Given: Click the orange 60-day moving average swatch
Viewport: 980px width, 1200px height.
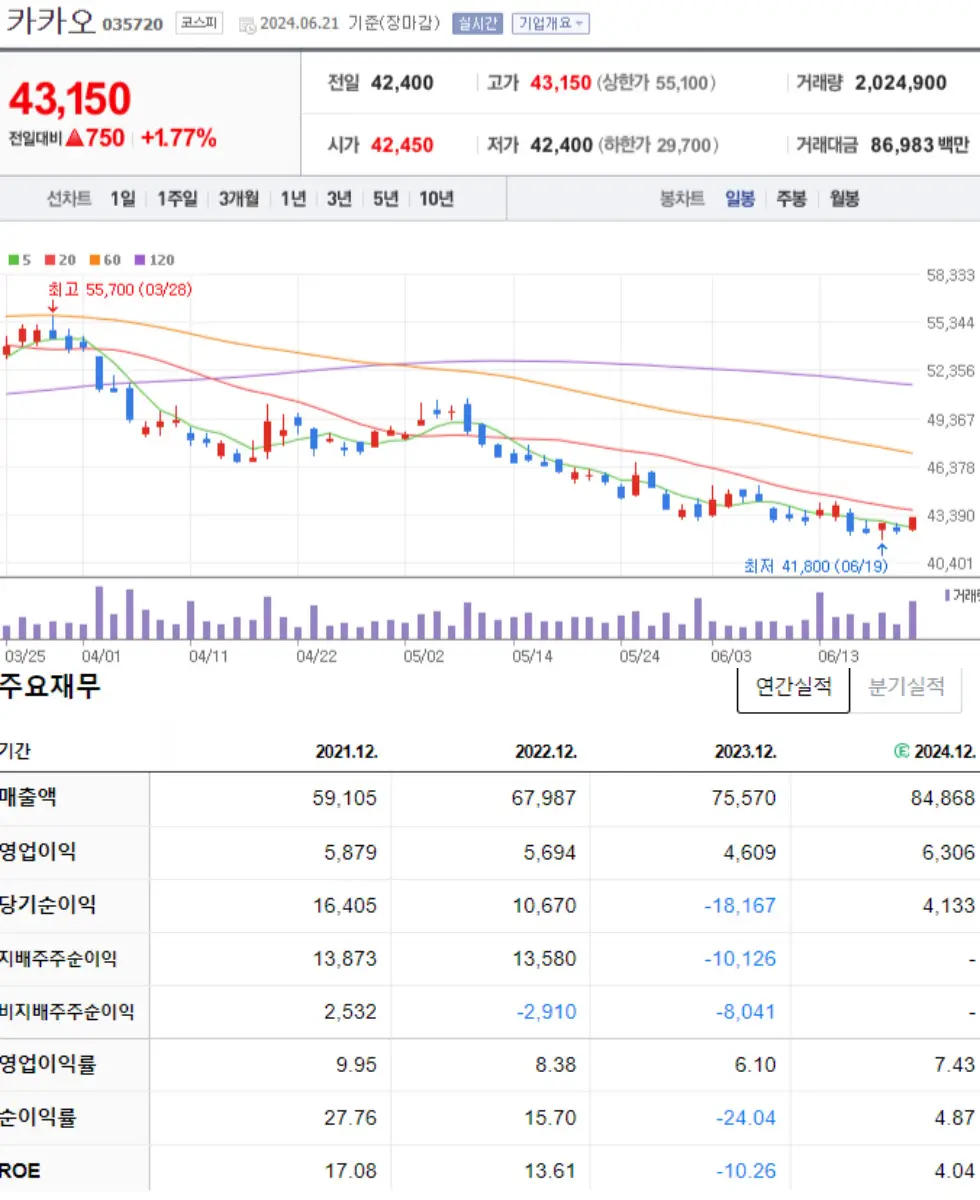Looking at the screenshot, I should click(93, 260).
